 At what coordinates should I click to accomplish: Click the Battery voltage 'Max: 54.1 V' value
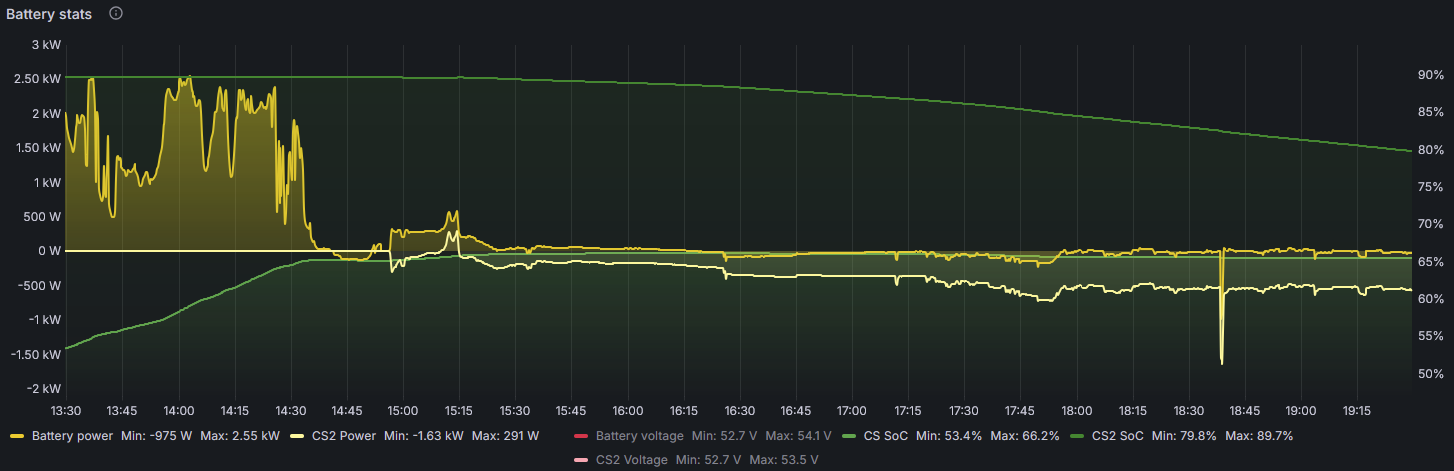(798, 436)
